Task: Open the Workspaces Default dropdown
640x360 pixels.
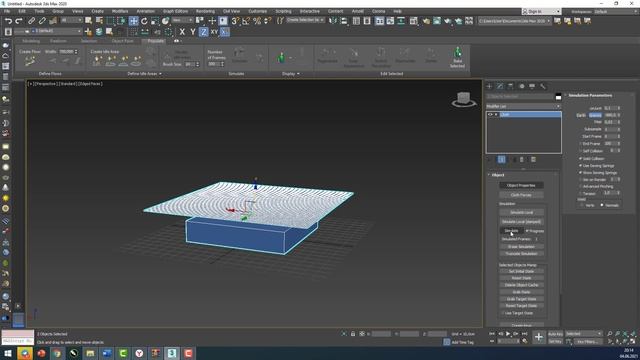Action: point(616,11)
